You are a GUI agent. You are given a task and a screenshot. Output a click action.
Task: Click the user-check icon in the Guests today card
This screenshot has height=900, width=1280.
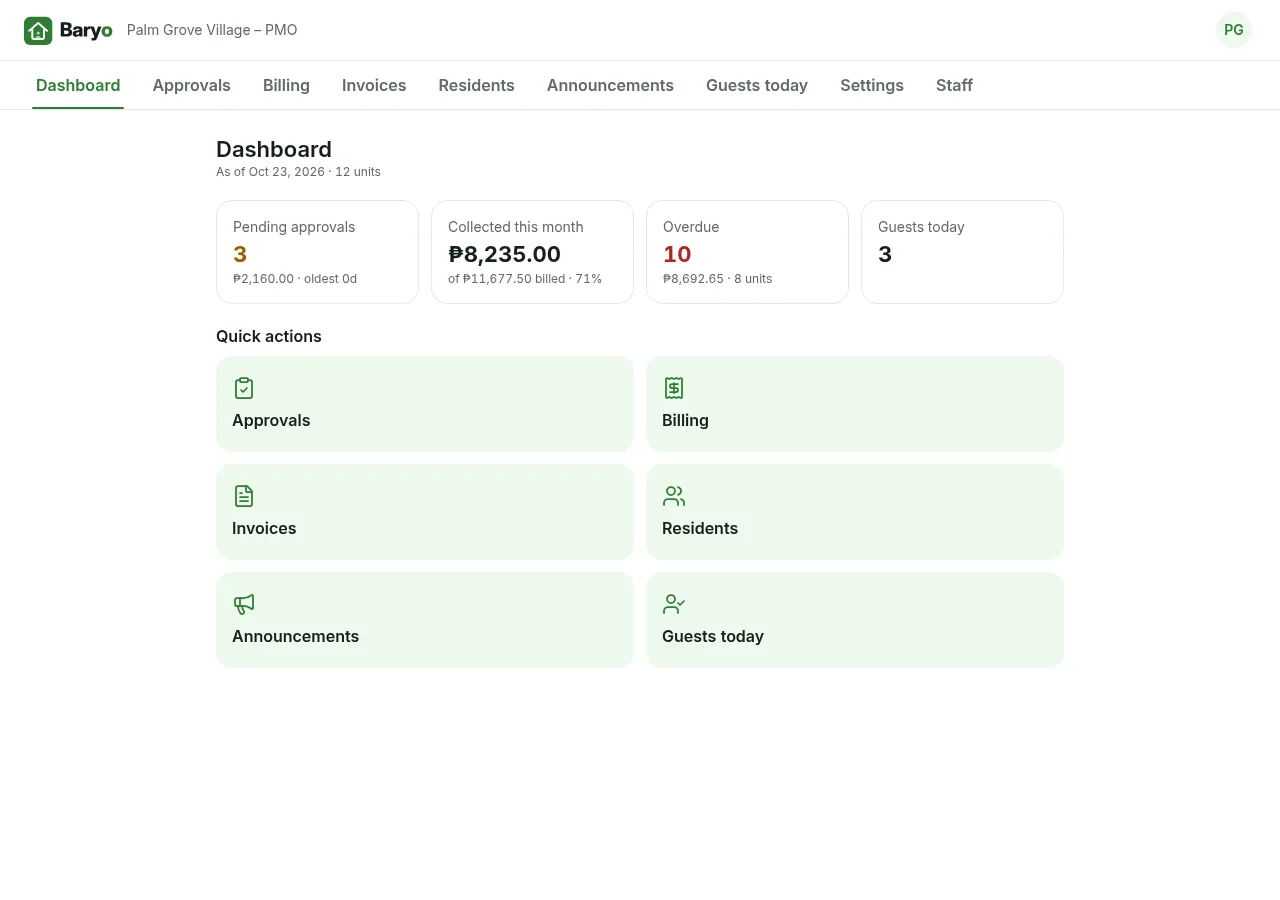674,604
